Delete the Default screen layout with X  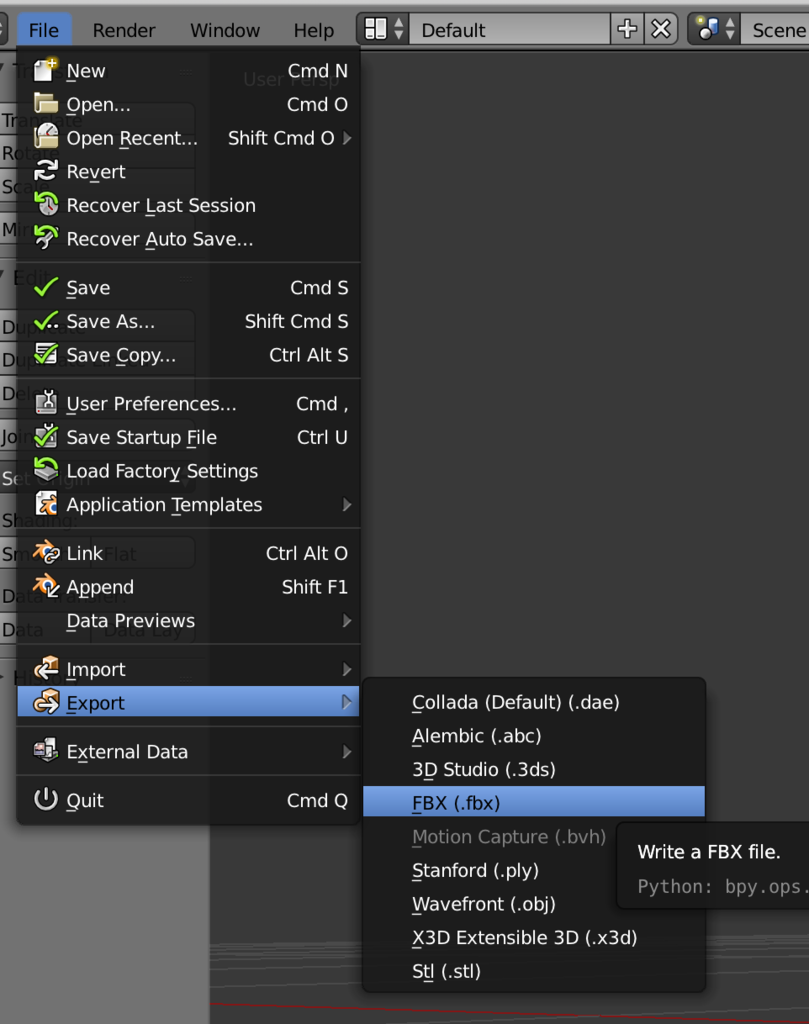661,29
